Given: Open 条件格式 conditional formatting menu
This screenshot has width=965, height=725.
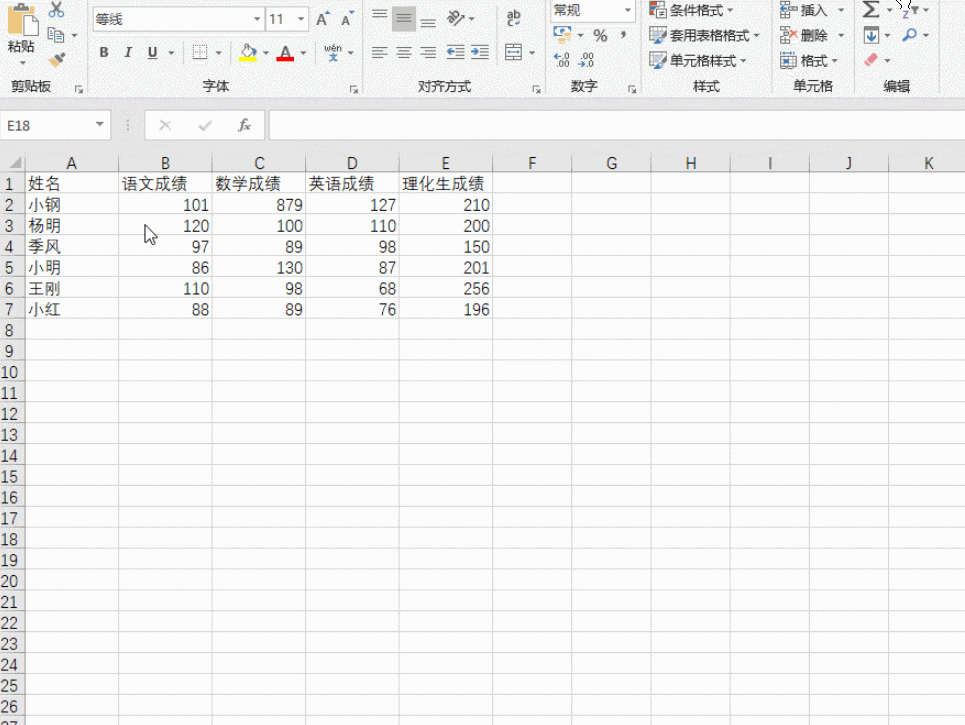Looking at the screenshot, I should coord(692,10).
